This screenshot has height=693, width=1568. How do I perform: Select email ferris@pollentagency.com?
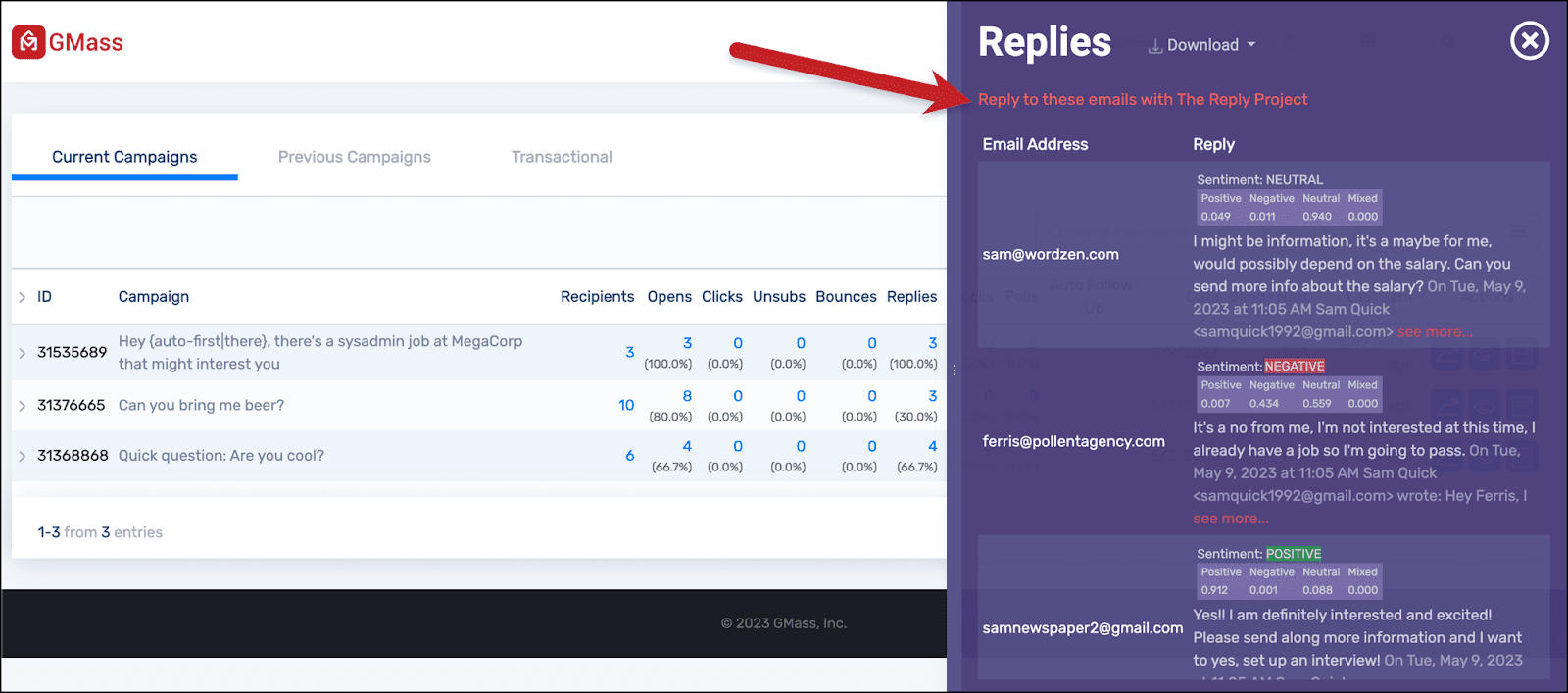click(x=1074, y=441)
